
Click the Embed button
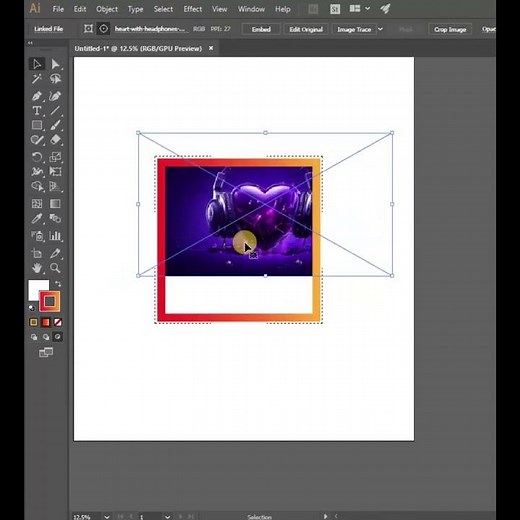point(261,29)
